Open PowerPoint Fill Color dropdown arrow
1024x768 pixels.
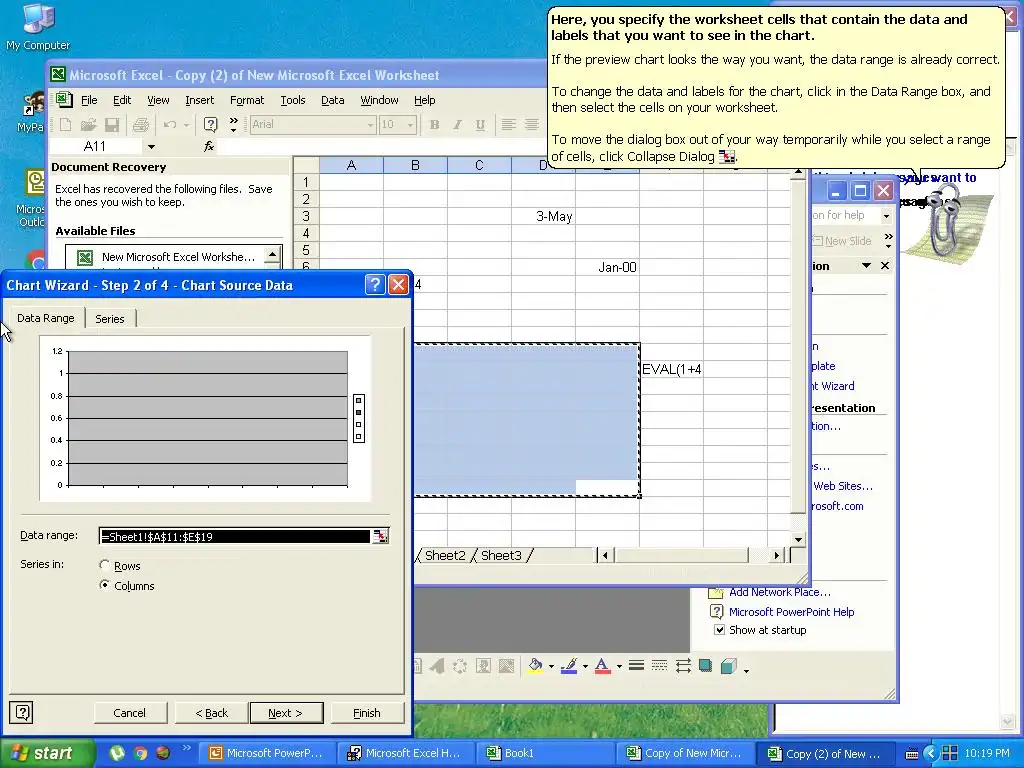(x=551, y=666)
